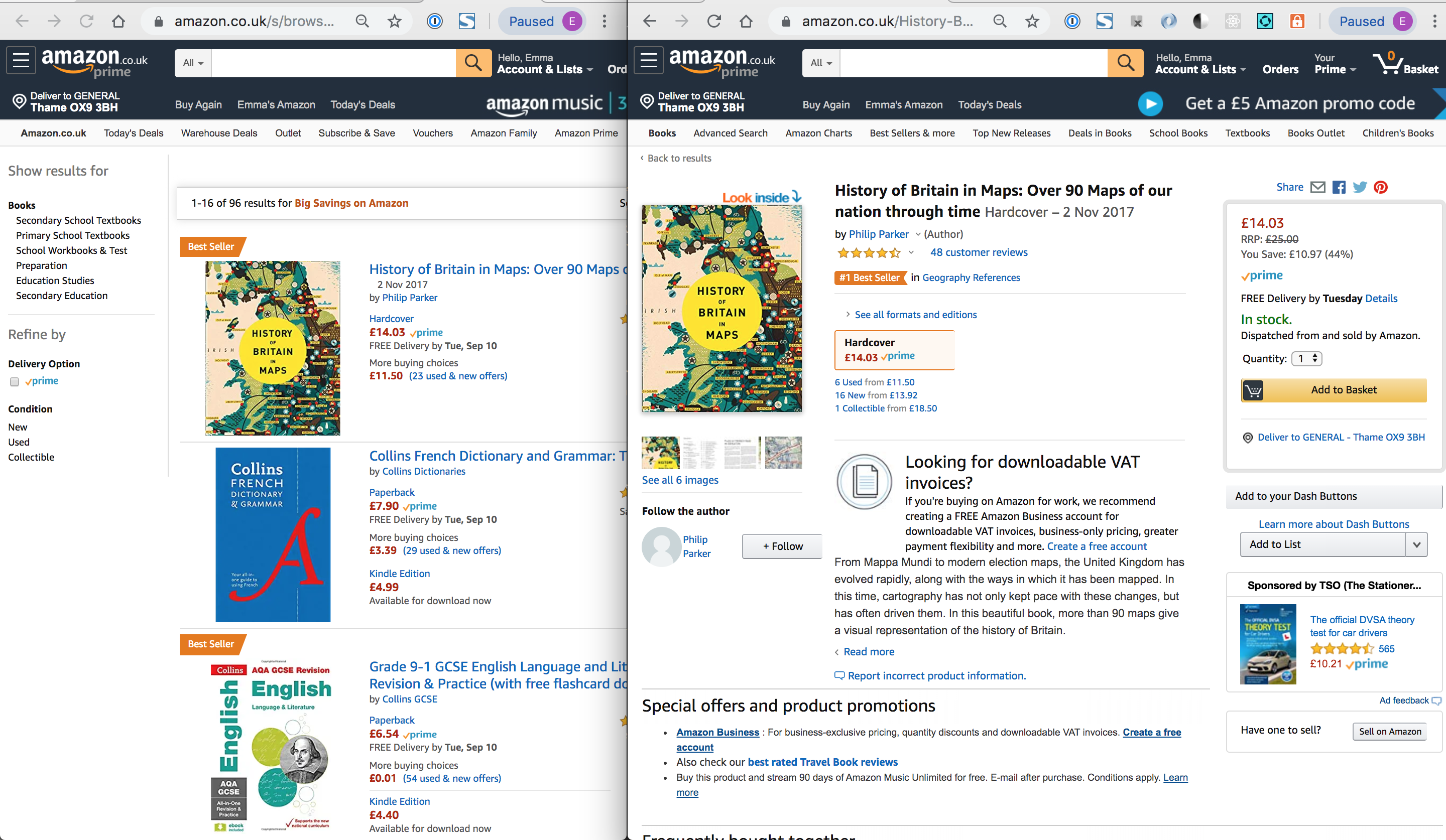Open the Add to List dropdown arrow
This screenshot has height=840, width=1446.
coord(1416,545)
